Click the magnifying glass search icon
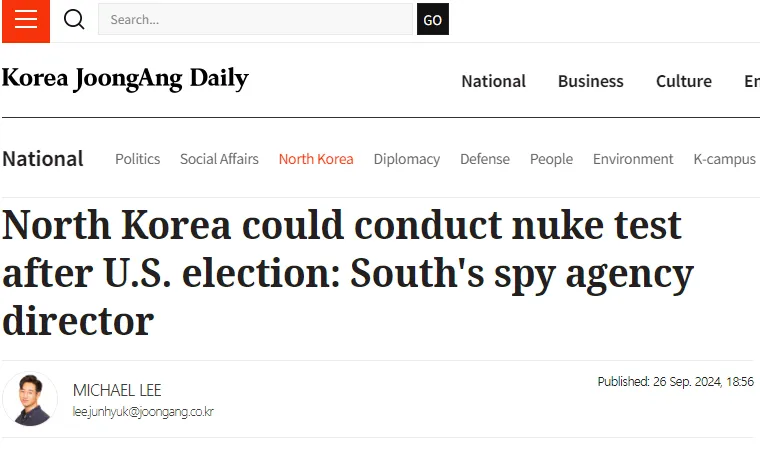Image resolution: width=760 pixels, height=455 pixels. [74, 20]
